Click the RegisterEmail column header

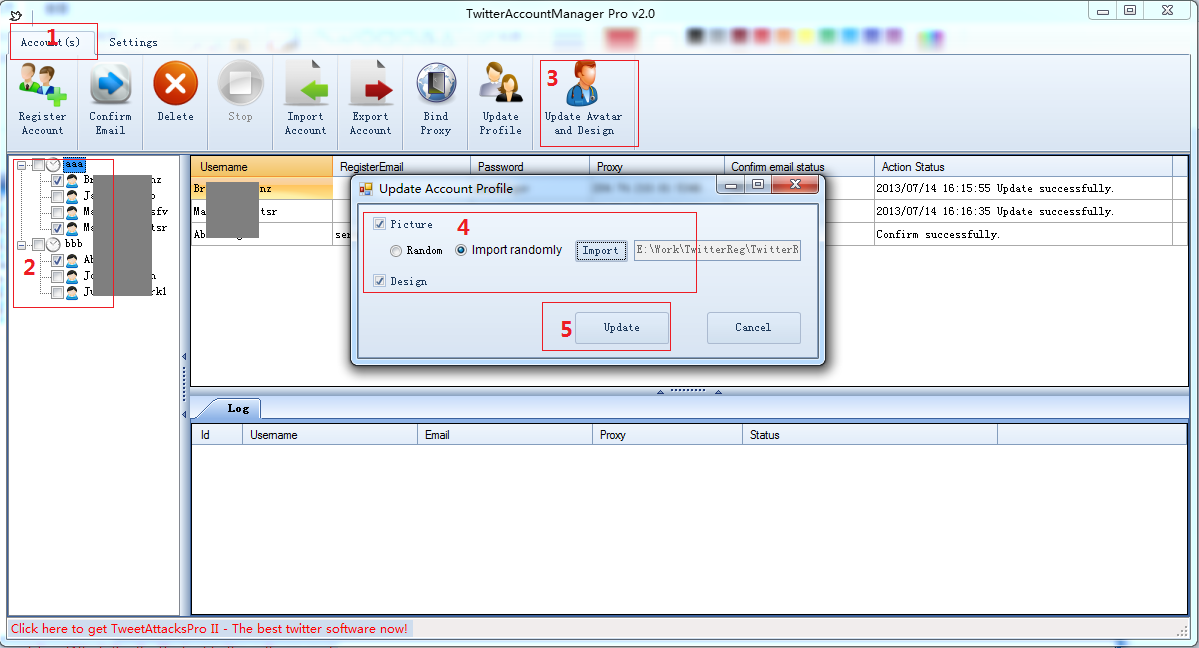401,167
